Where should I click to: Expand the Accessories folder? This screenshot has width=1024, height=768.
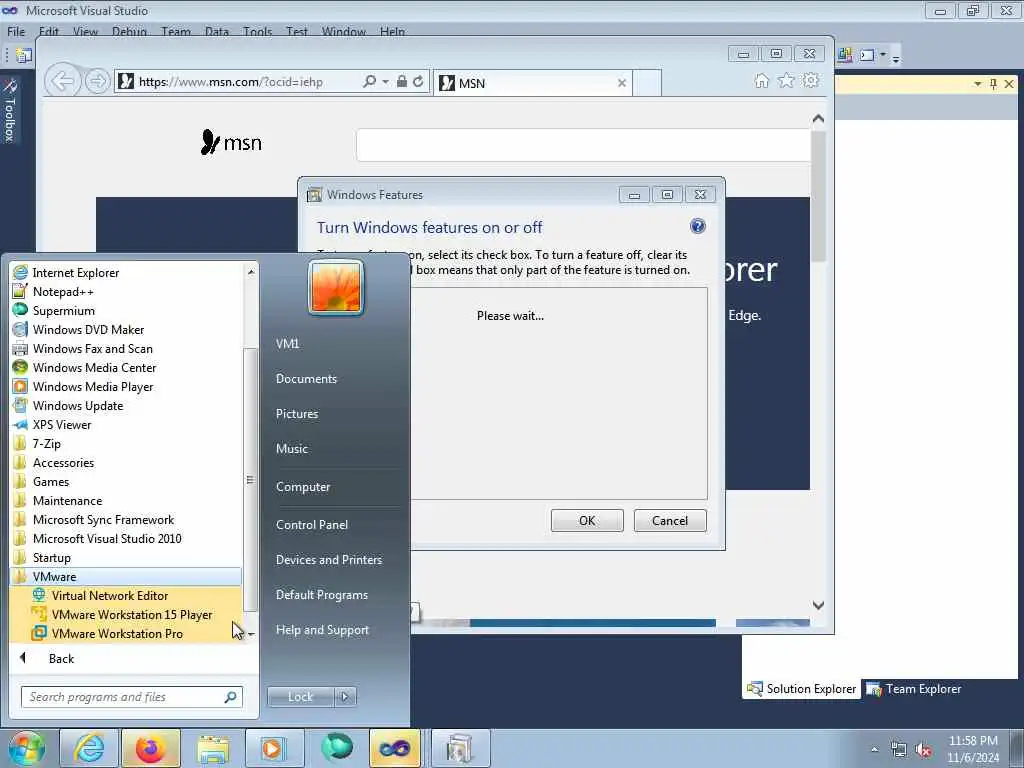point(63,462)
